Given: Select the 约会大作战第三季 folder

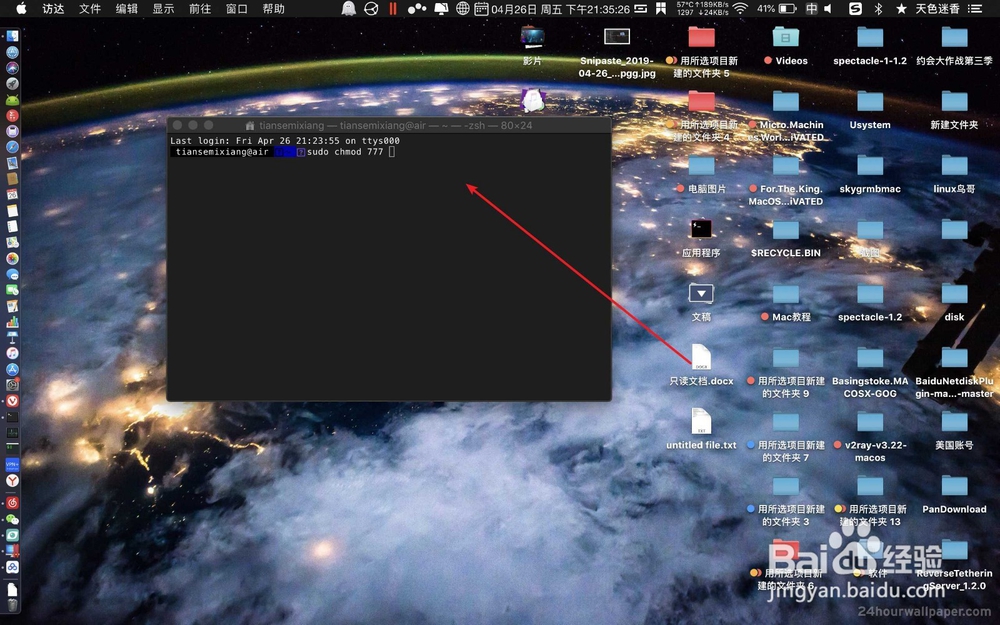Looking at the screenshot, I should [954, 46].
